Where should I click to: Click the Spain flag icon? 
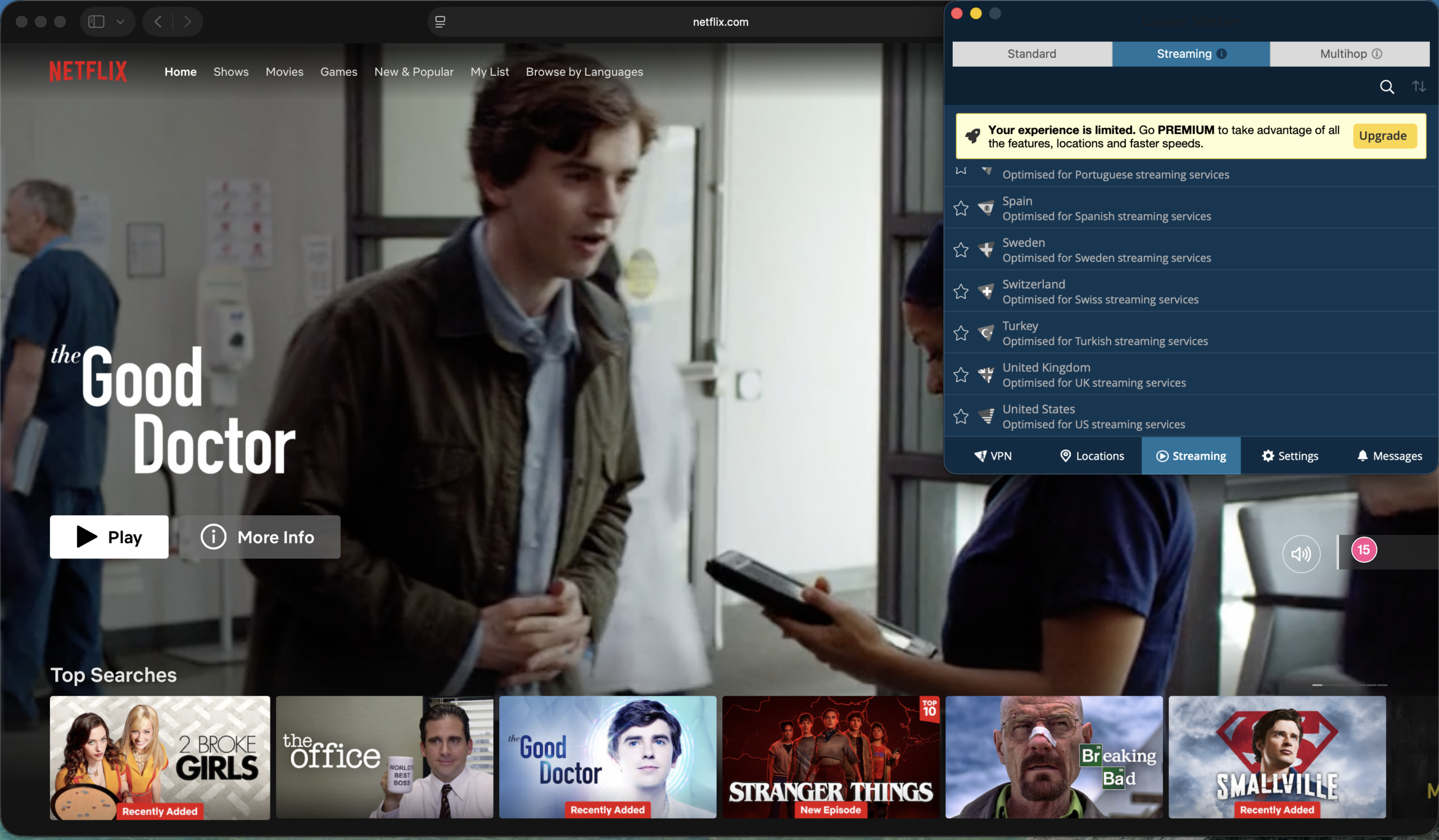[986, 208]
